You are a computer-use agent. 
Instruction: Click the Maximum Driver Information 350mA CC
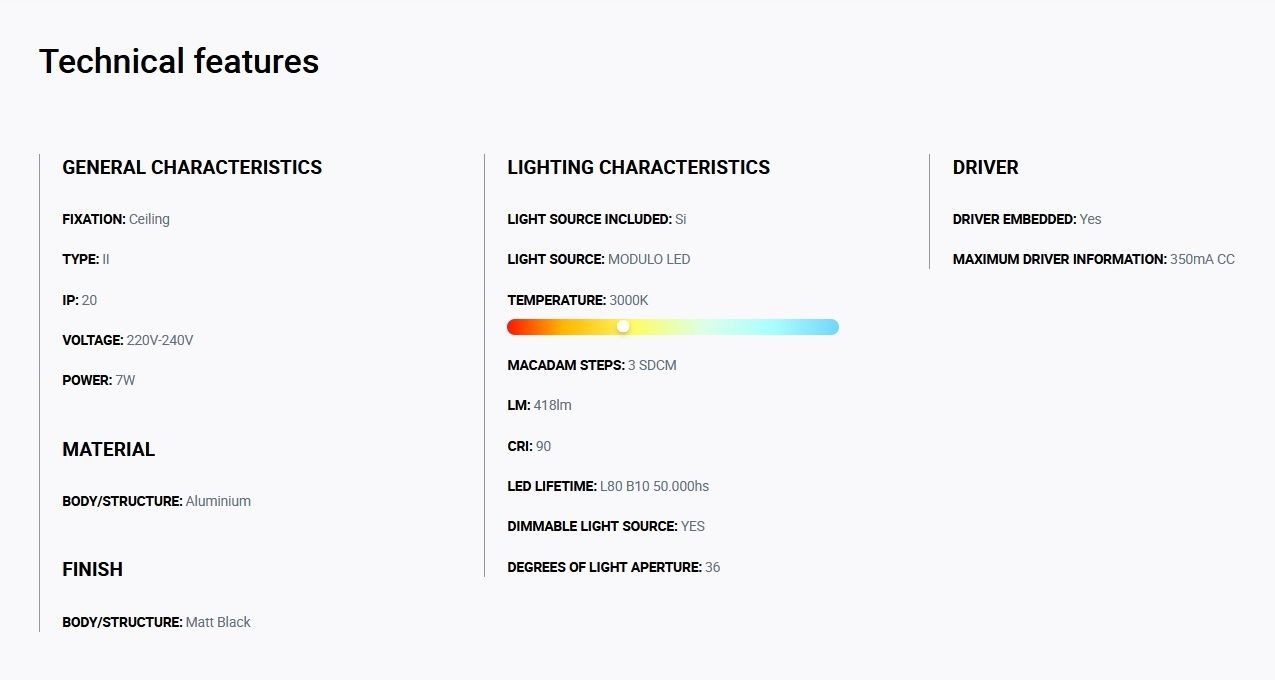tap(1093, 259)
